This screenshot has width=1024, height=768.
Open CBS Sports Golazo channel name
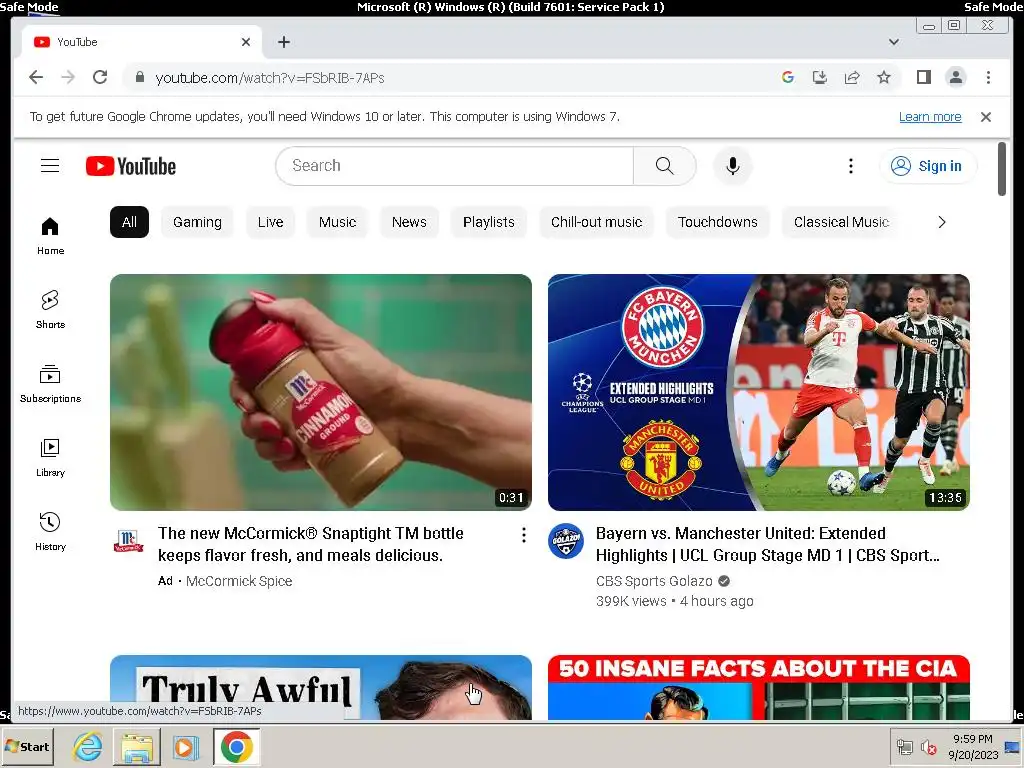coord(654,581)
